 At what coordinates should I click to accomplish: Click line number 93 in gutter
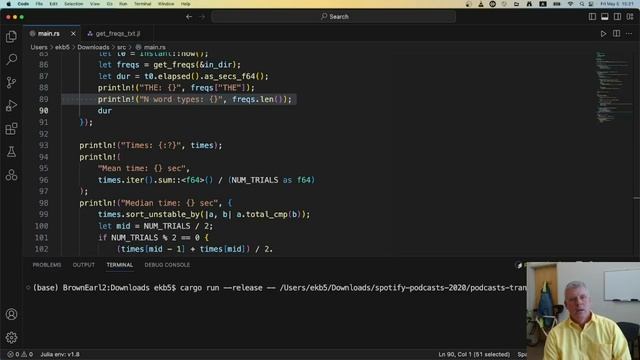[43, 145]
